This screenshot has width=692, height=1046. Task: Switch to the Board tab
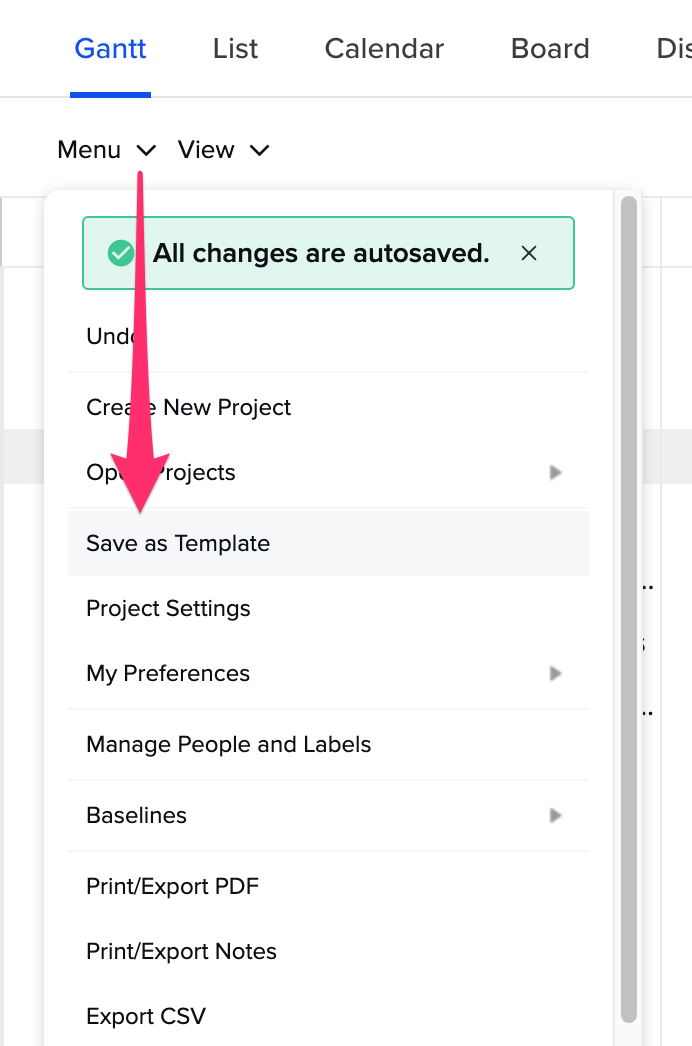pos(550,48)
